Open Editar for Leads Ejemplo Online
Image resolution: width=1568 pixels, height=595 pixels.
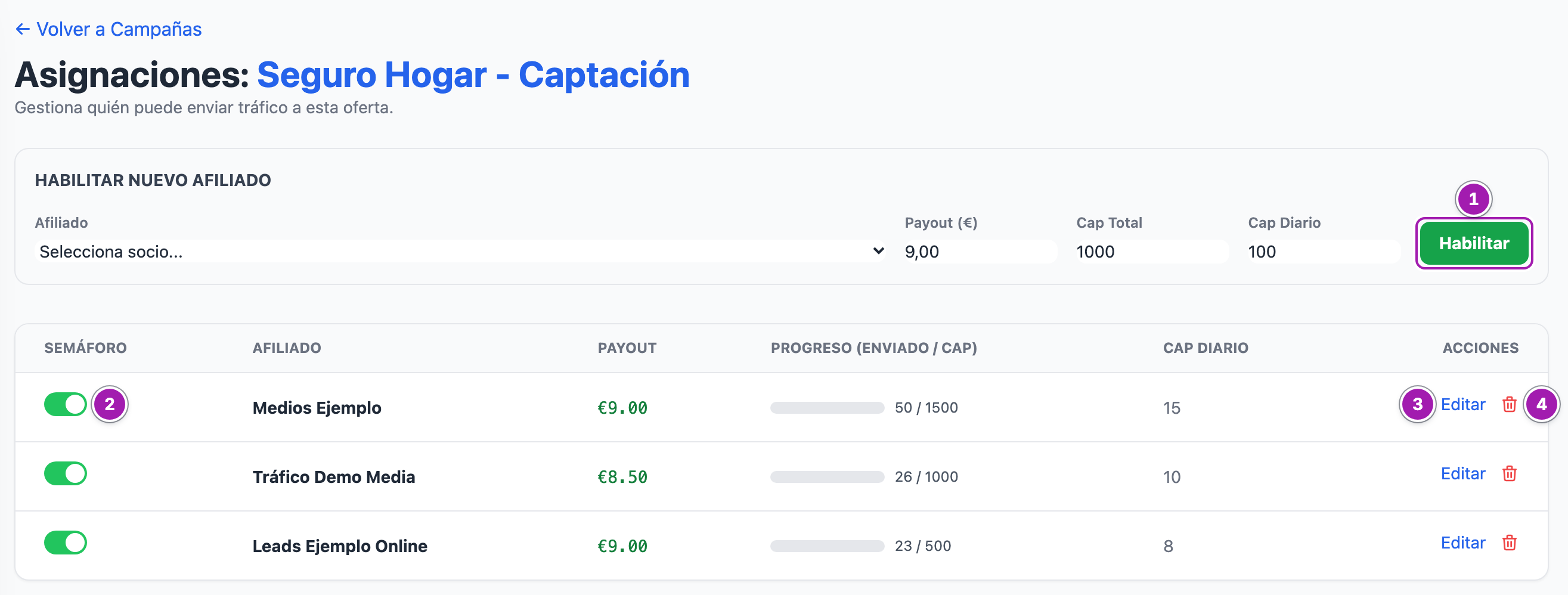click(1462, 543)
